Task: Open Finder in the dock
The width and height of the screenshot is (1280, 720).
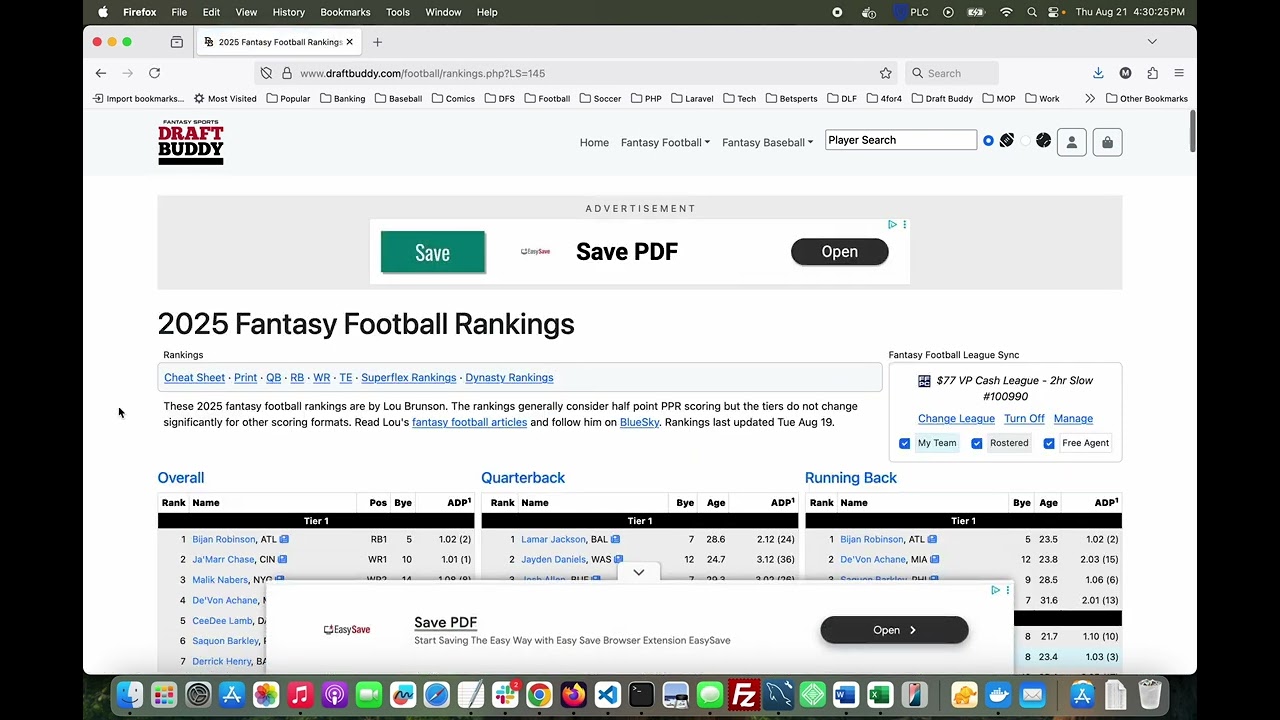Action: 130,694
